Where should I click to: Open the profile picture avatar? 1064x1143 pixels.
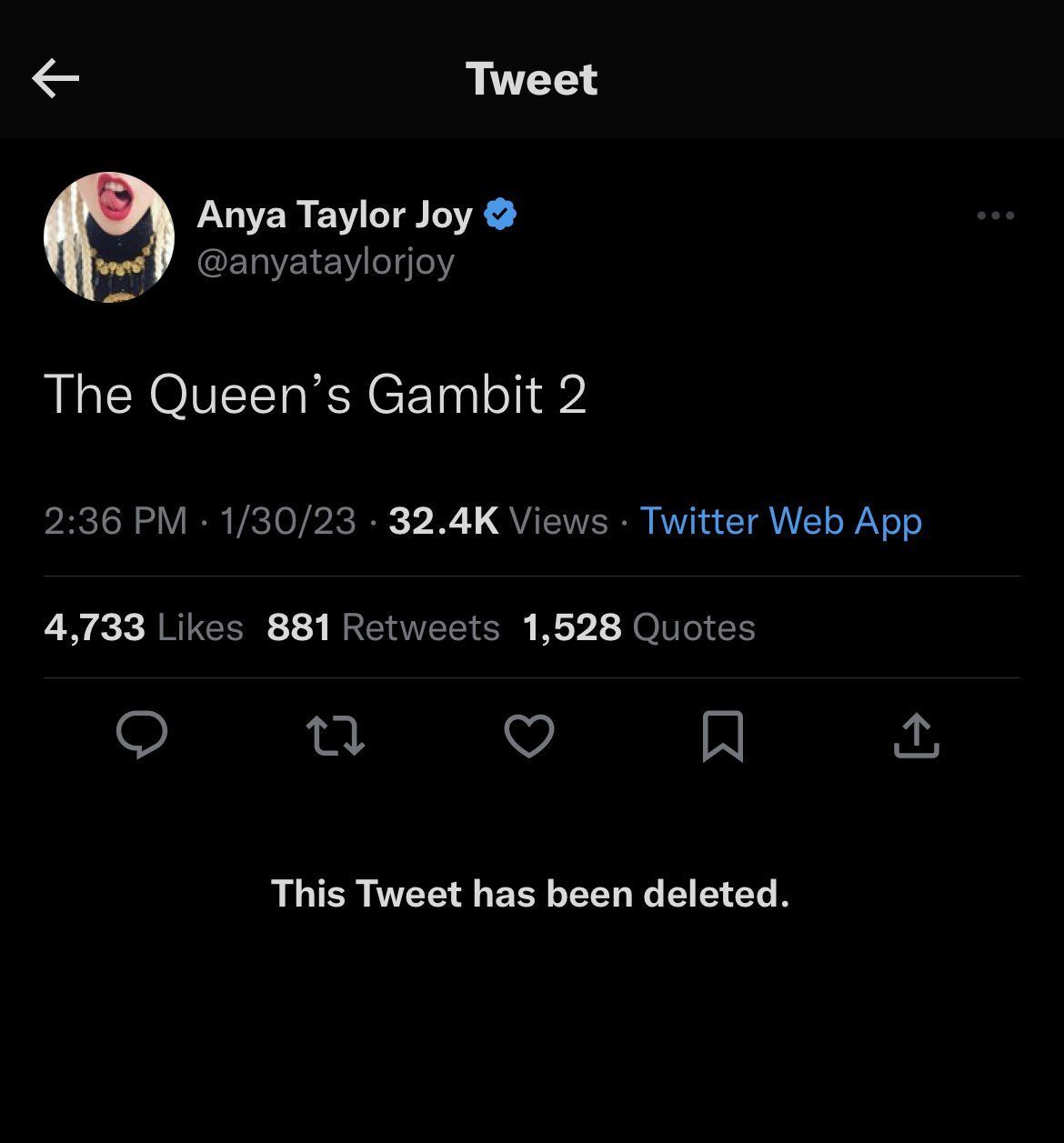point(109,236)
